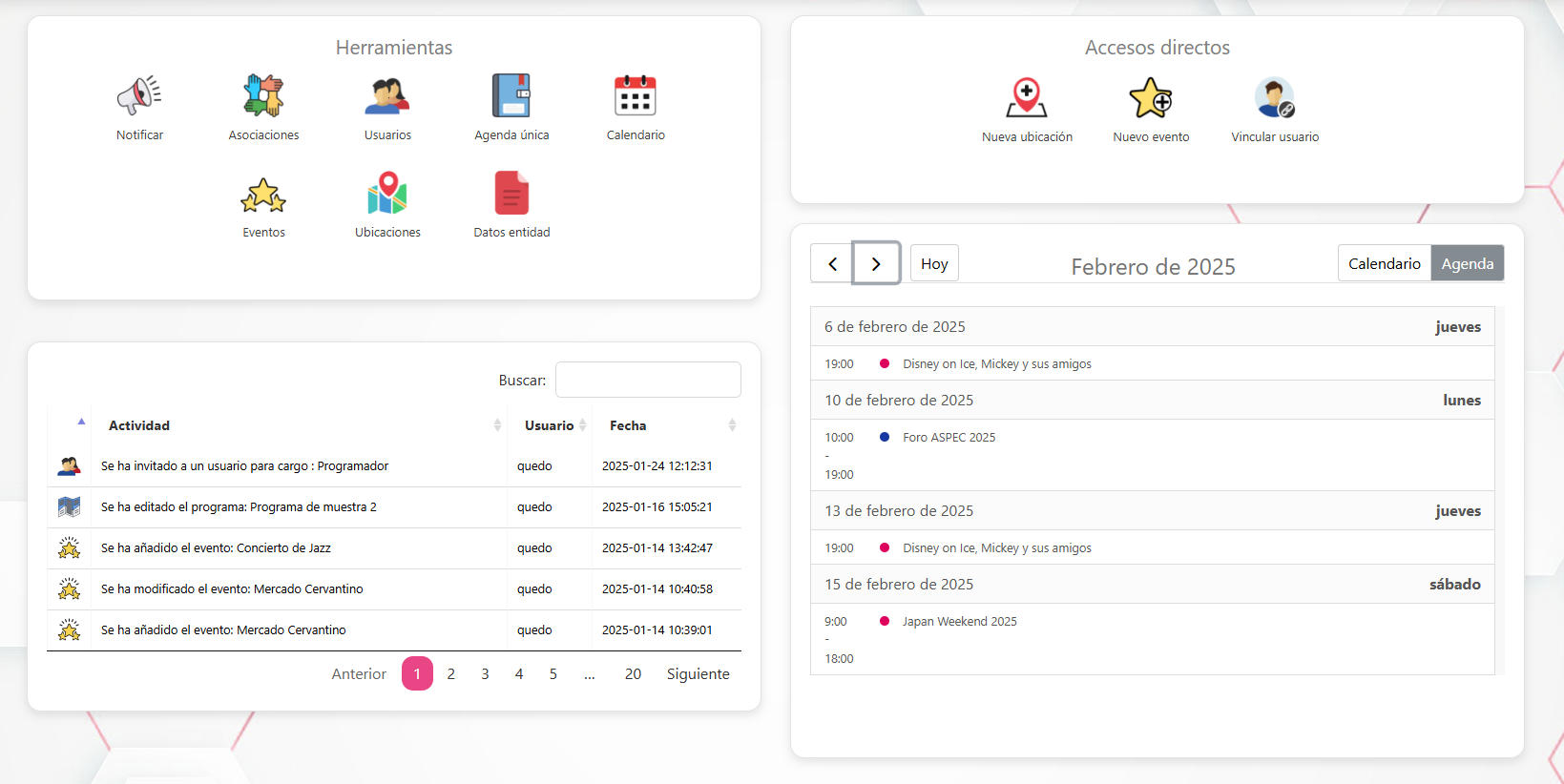Switch to the Calendario view
The height and width of the screenshot is (784, 1564).
point(1384,263)
